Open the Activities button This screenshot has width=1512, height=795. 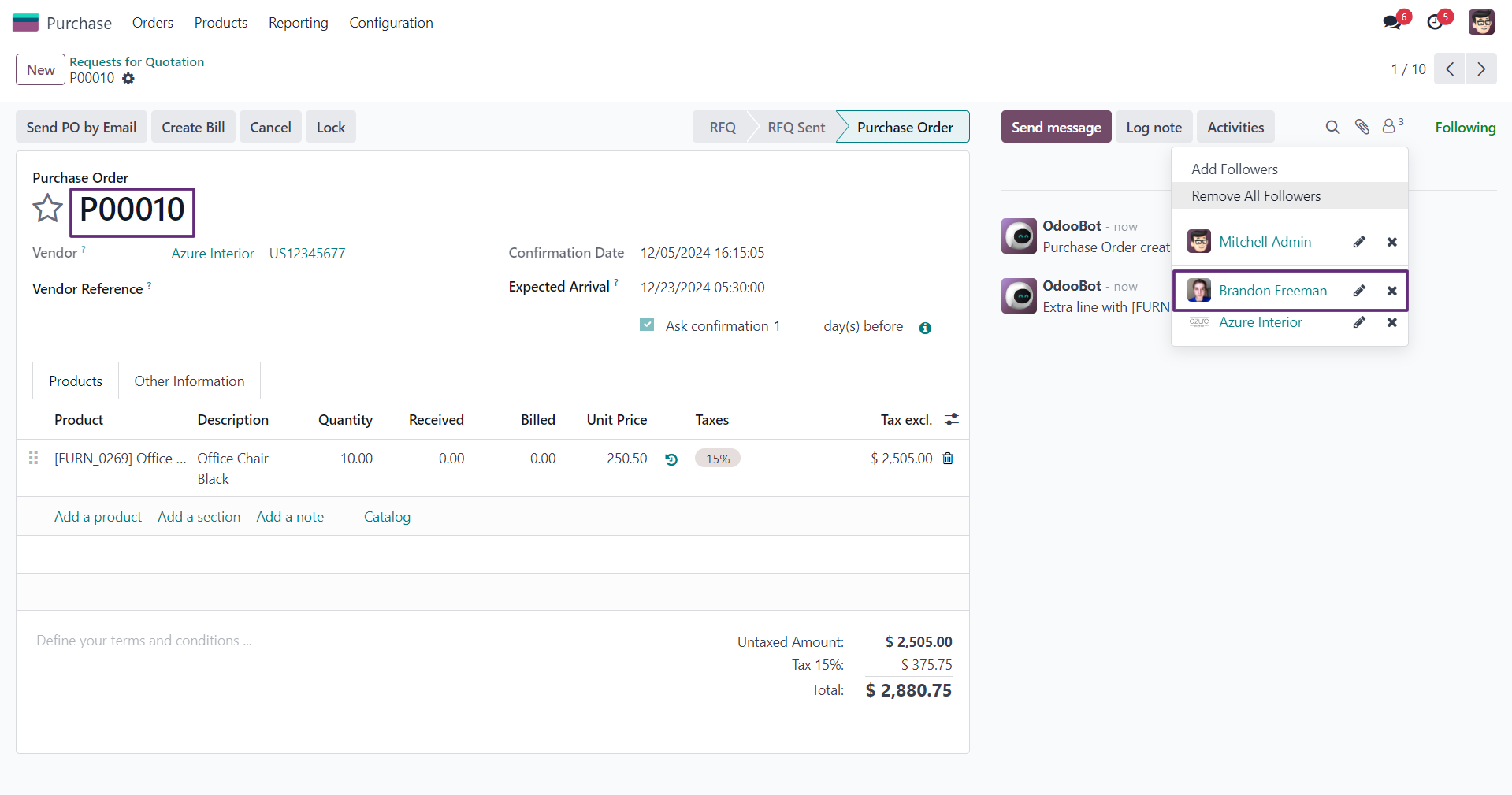tap(1235, 127)
